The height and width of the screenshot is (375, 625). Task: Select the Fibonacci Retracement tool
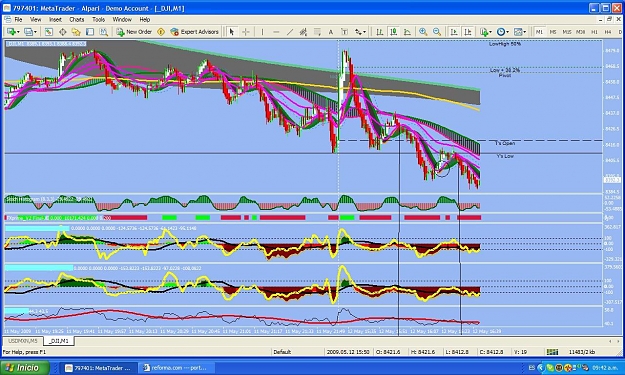click(x=317, y=32)
